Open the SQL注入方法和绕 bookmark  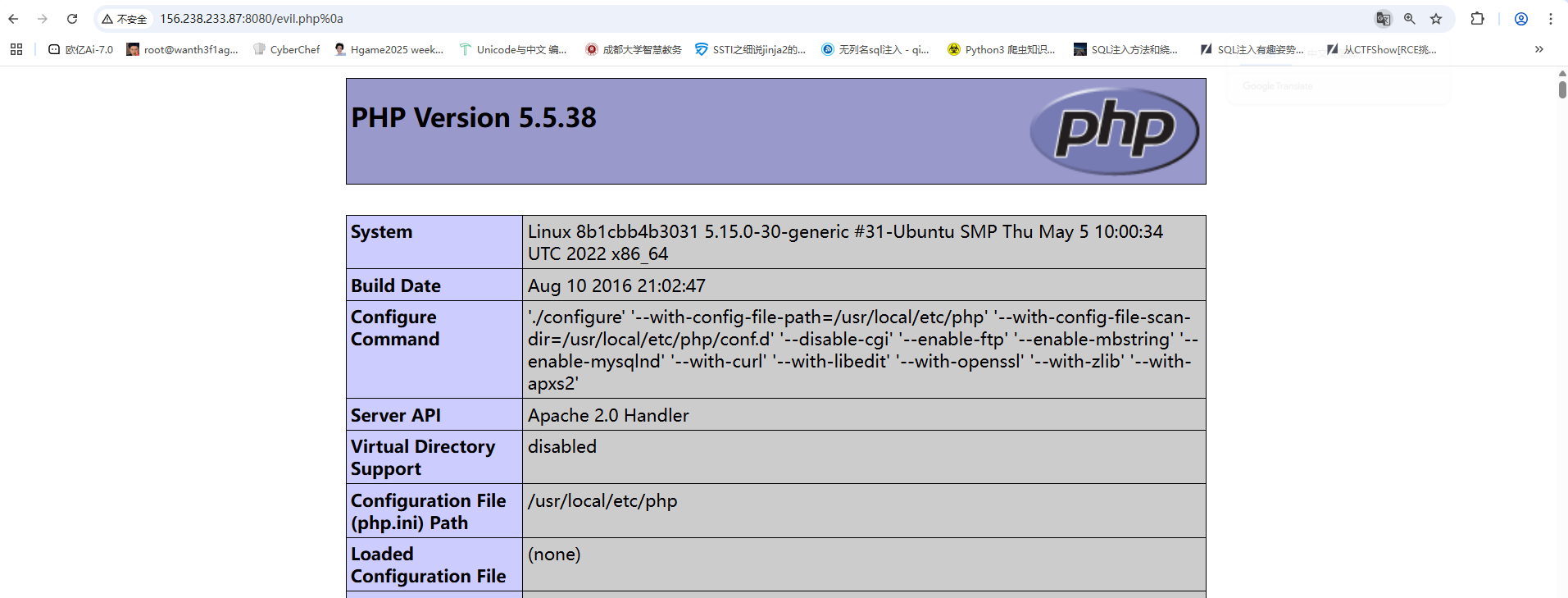point(1125,49)
